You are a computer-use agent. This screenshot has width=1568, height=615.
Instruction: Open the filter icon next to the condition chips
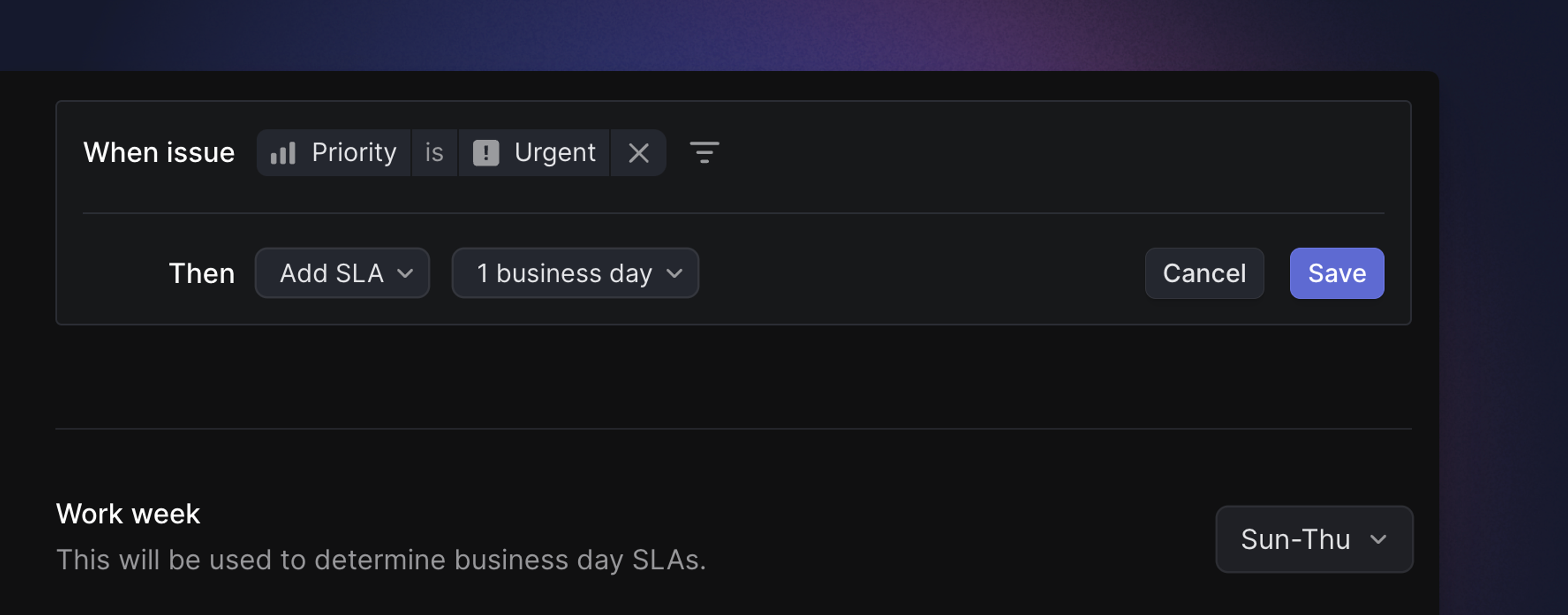[705, 153]
